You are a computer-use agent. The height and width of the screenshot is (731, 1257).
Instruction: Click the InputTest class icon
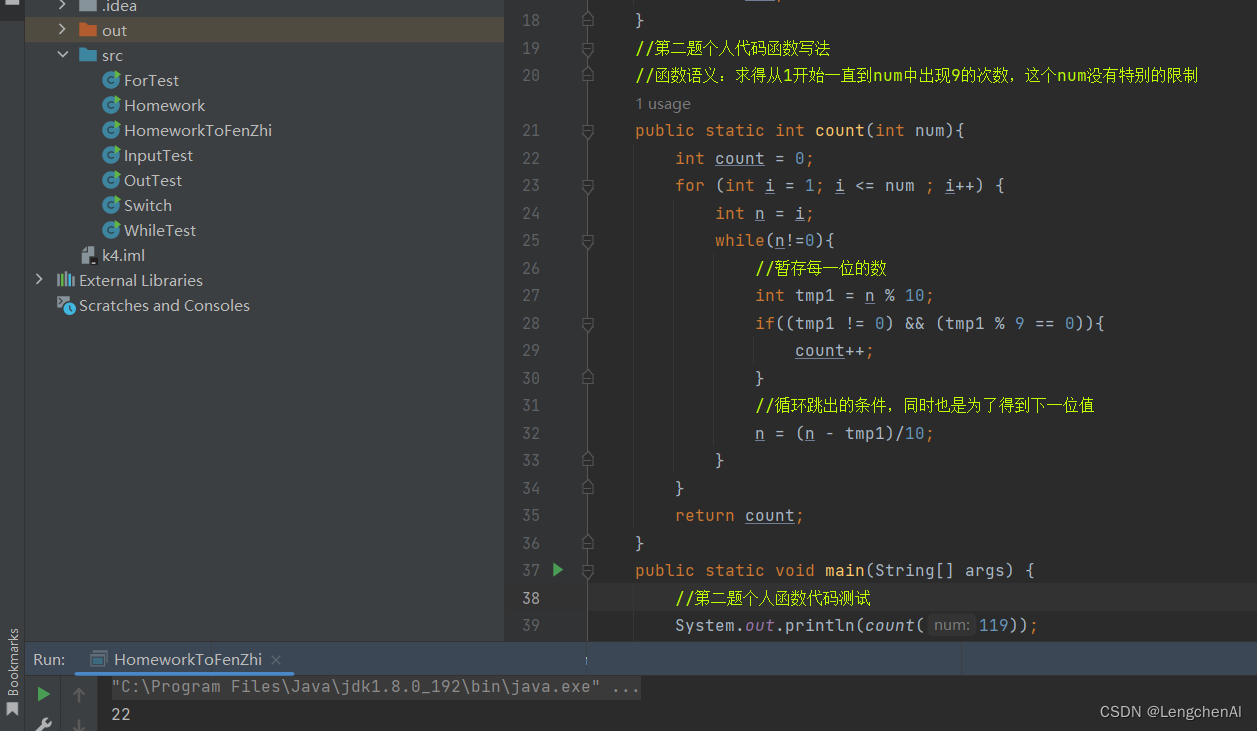click(111, 155)
